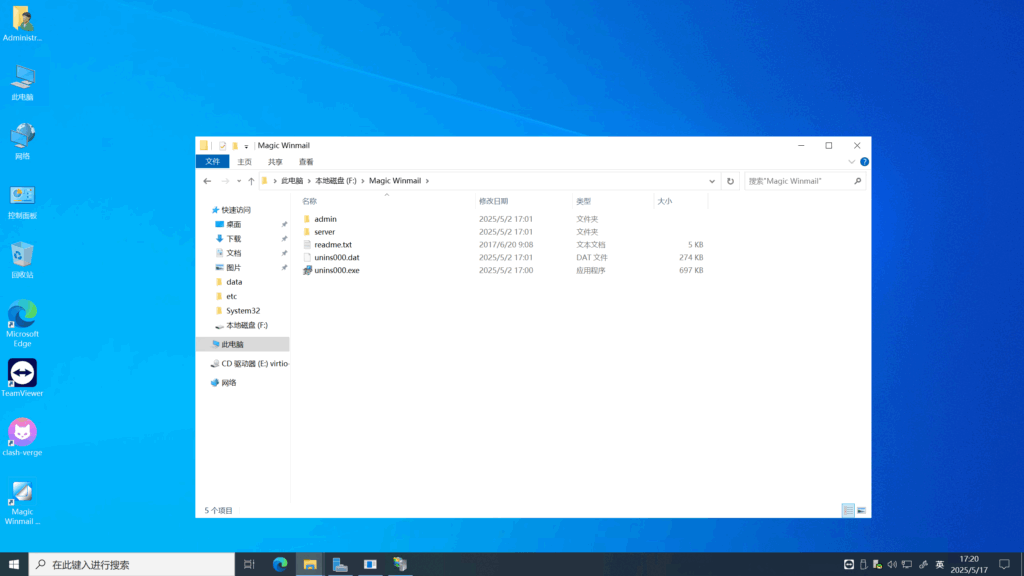Go up one folder level arrow
Image resolution: width=1024 pixels, height=576 pixels.
click(251, 181)
